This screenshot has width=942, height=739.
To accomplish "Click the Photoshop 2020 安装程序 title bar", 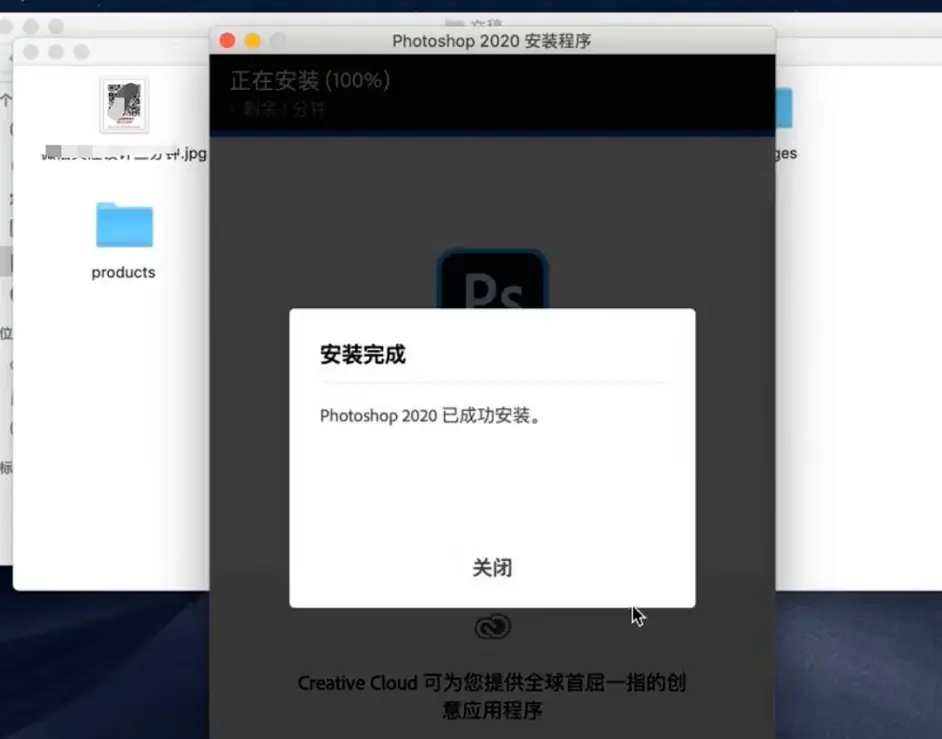I will point(491,41).
